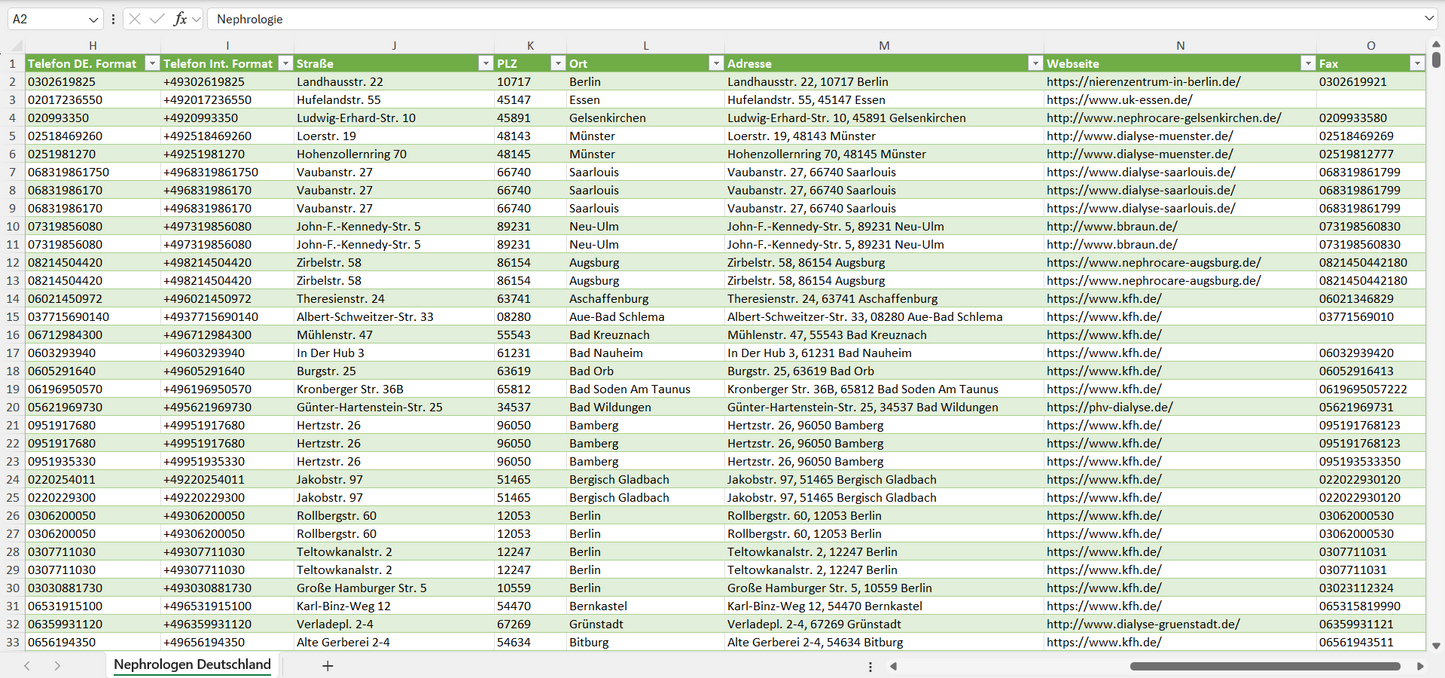Click horizontal scrollbar right arrow
This screenshot has height=678, width=1445.
point(1420,666)
